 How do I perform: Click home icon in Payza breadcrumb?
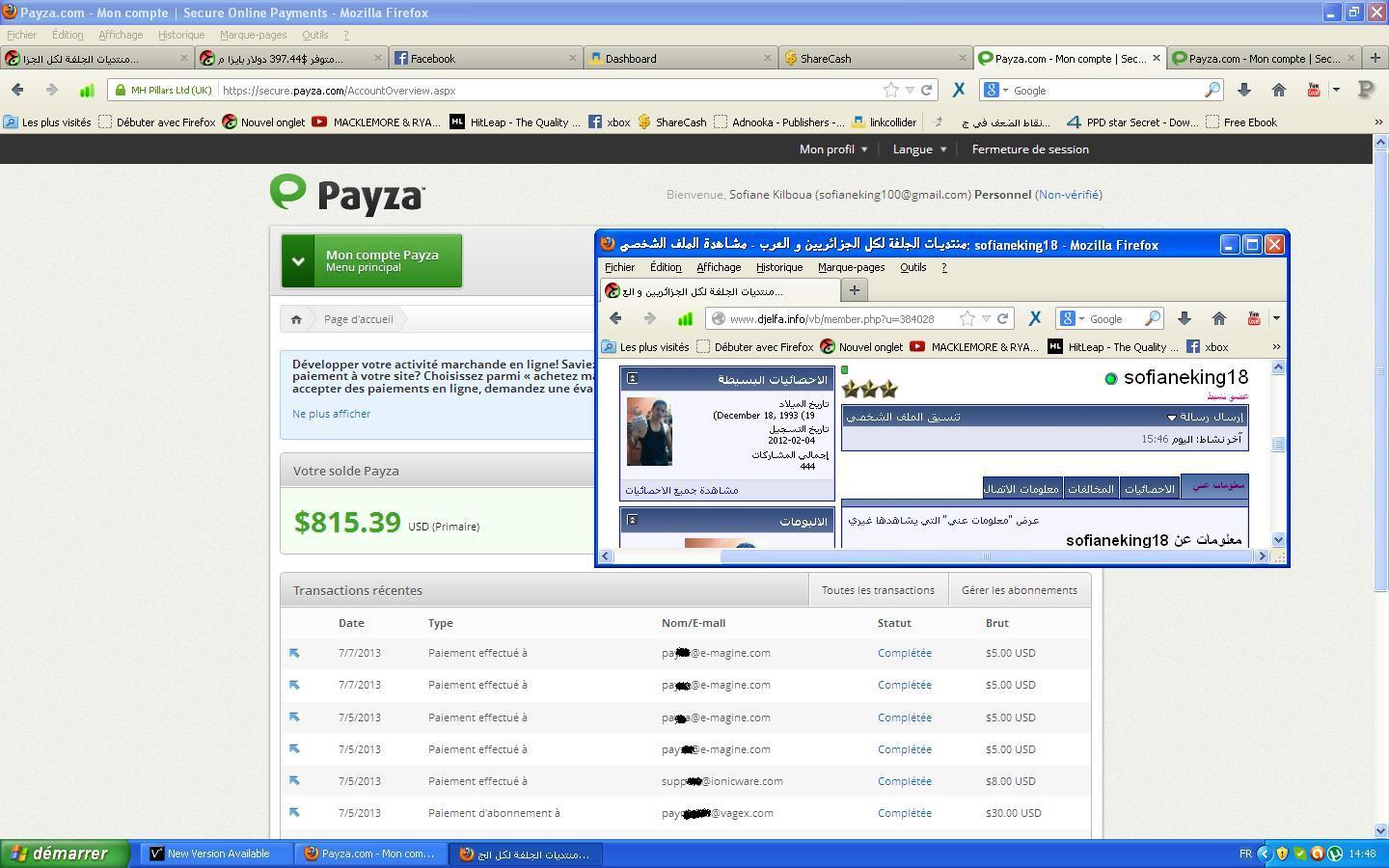296,319
